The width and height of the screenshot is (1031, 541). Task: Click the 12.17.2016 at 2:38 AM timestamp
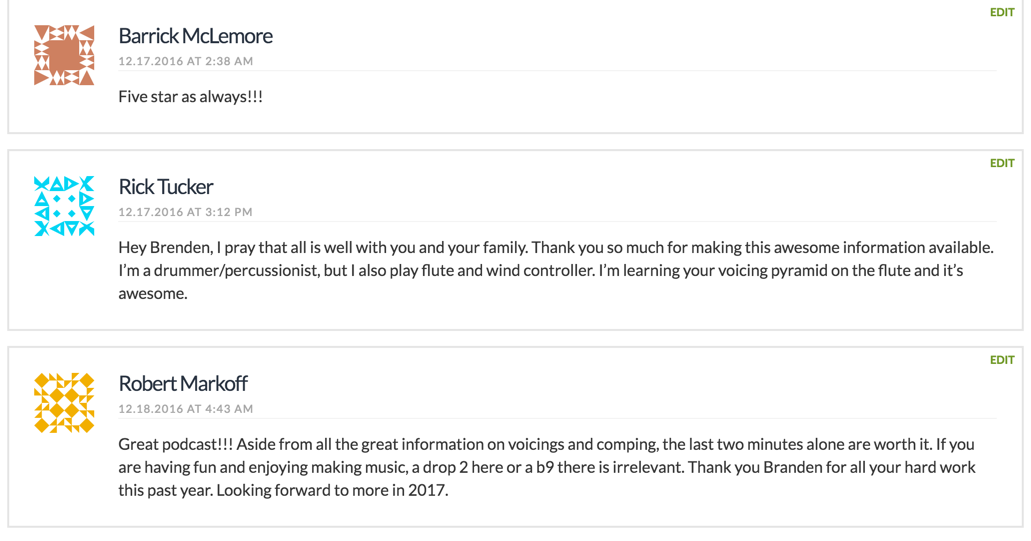(x=185, y=61)
